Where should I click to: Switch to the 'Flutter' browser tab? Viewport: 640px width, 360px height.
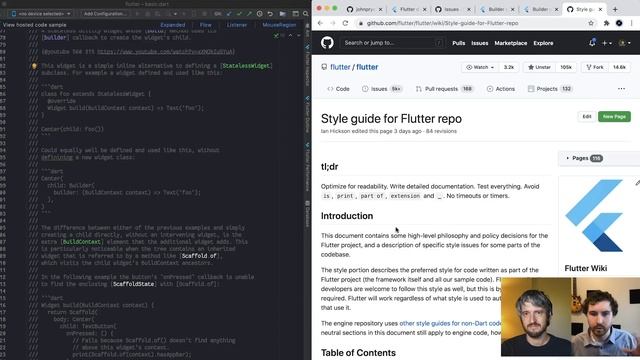tap(408, 9)
